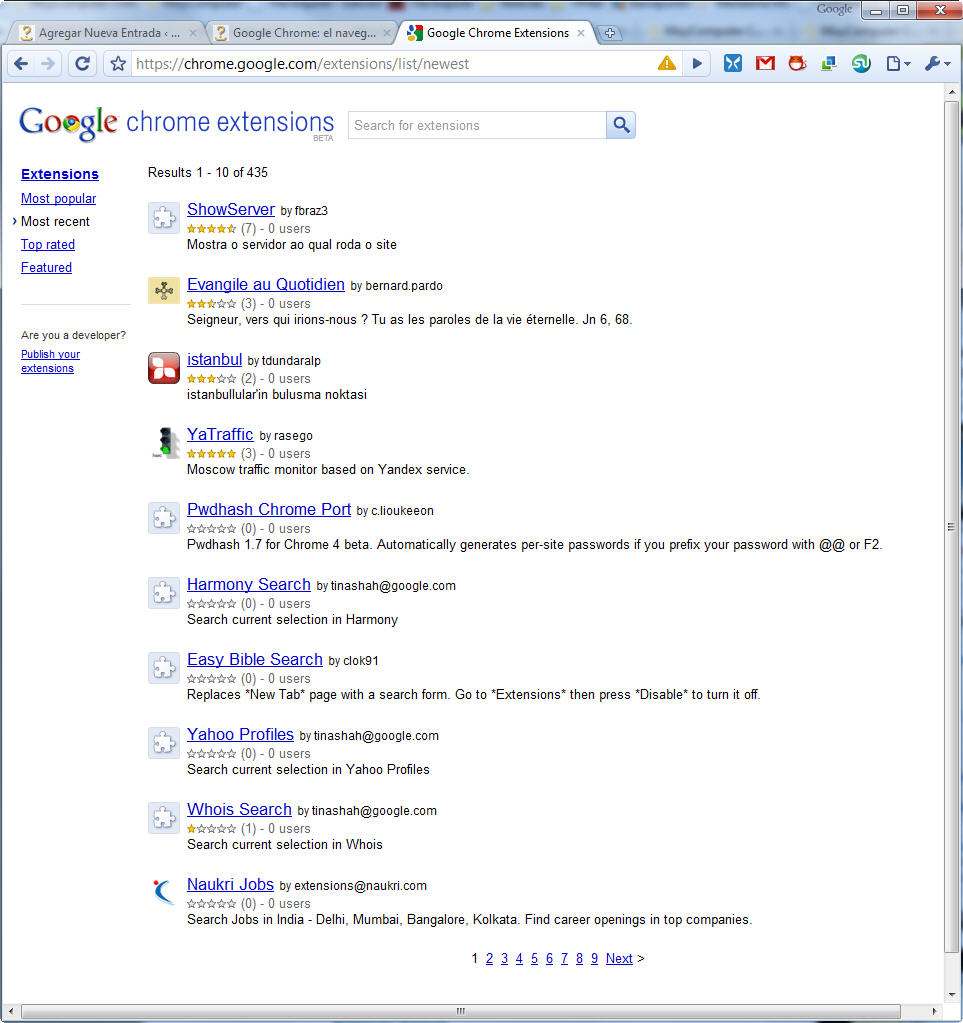The height and width of the screenshot is (1023, 963).
Task: Close the Google Chrome: el naveg... tab
Action: tap(387, 33)
